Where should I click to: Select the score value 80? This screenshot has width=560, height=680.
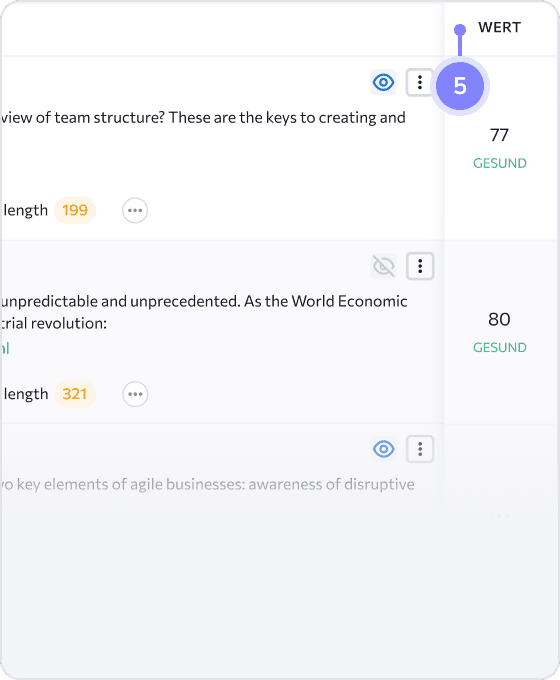(x=499, y=320)
